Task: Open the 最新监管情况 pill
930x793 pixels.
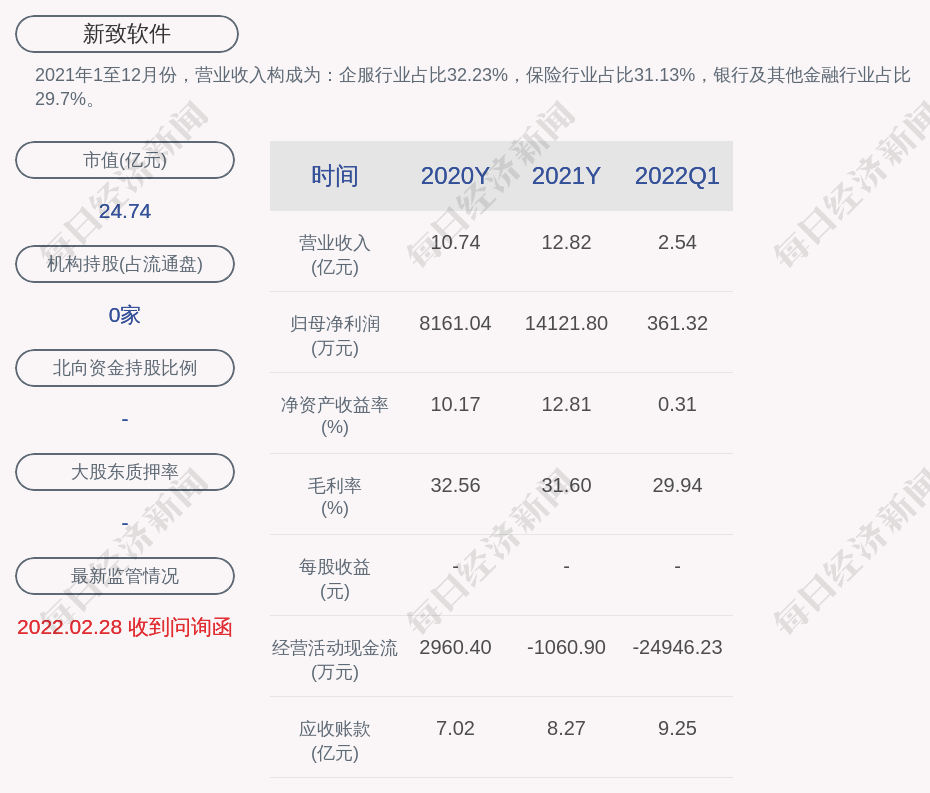Action: click(x=125, y=576)
